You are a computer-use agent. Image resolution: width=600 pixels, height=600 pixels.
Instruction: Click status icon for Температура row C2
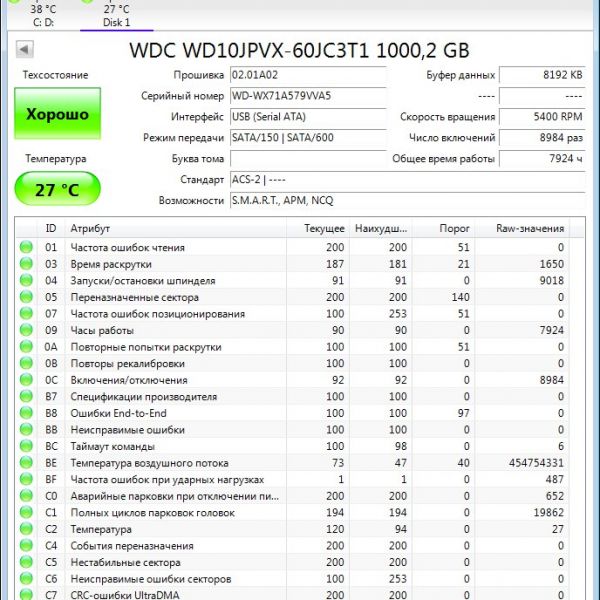tap(26, 529)
